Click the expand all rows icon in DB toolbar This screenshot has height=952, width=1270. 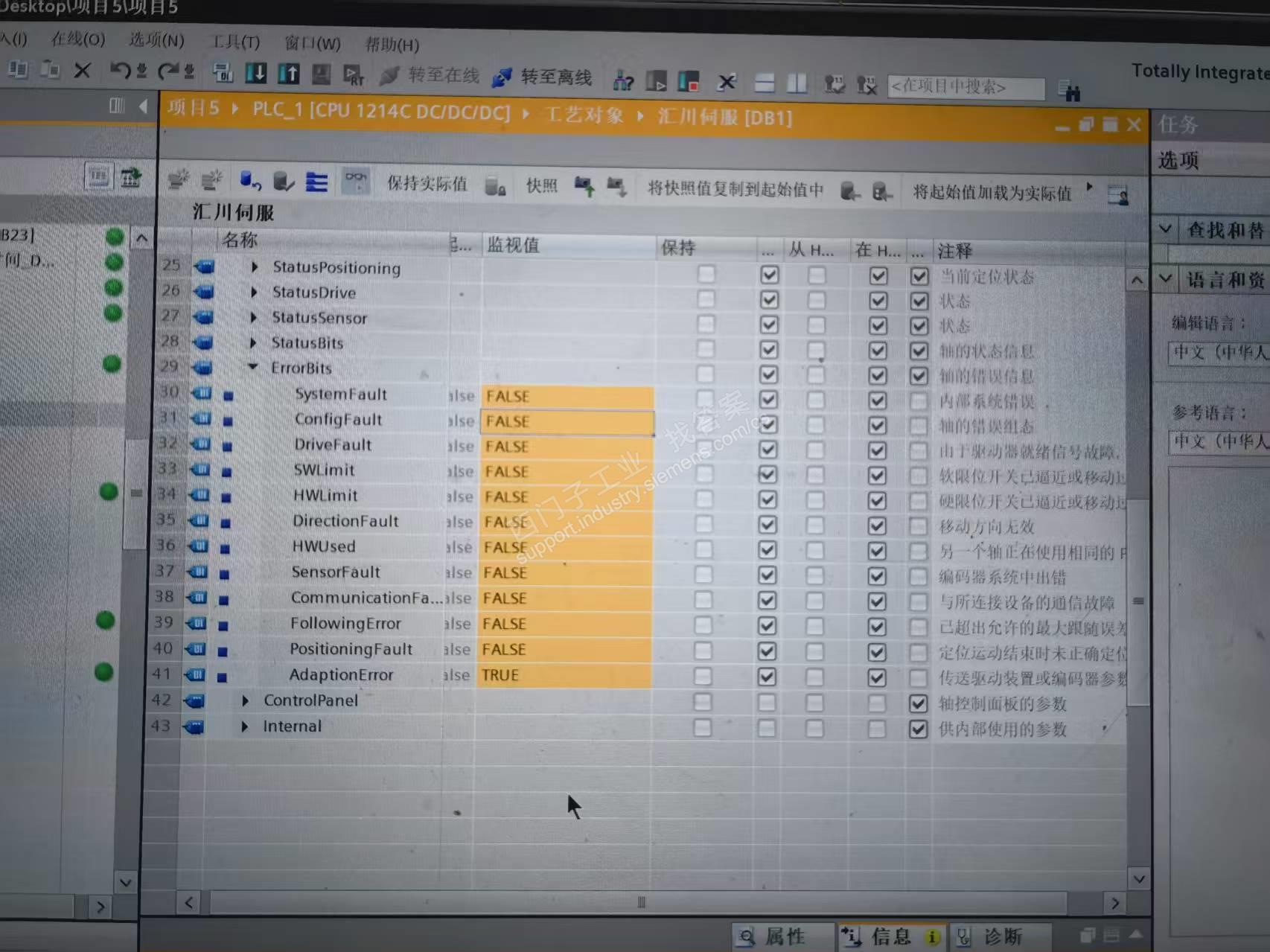316,181
